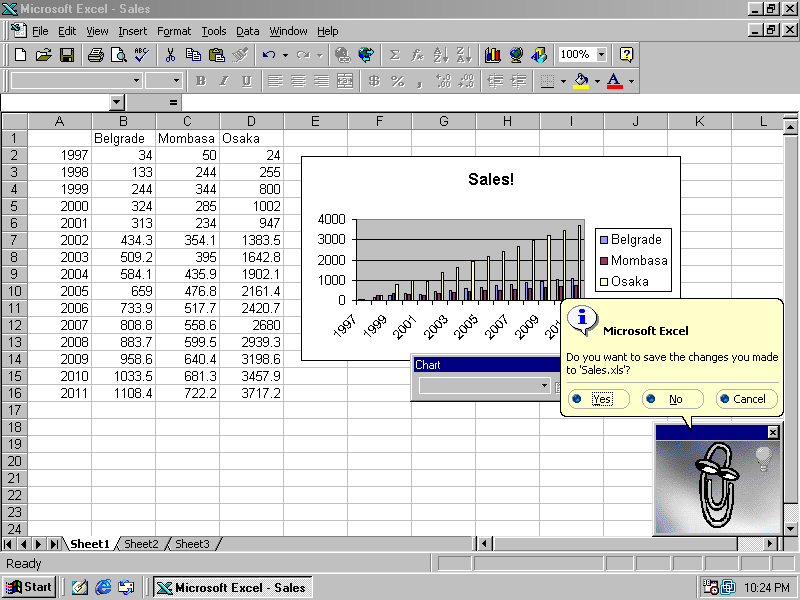Open Chart Objects dropdown in Chart toolbar
The image size is (800, 600).
click(544, 386)
